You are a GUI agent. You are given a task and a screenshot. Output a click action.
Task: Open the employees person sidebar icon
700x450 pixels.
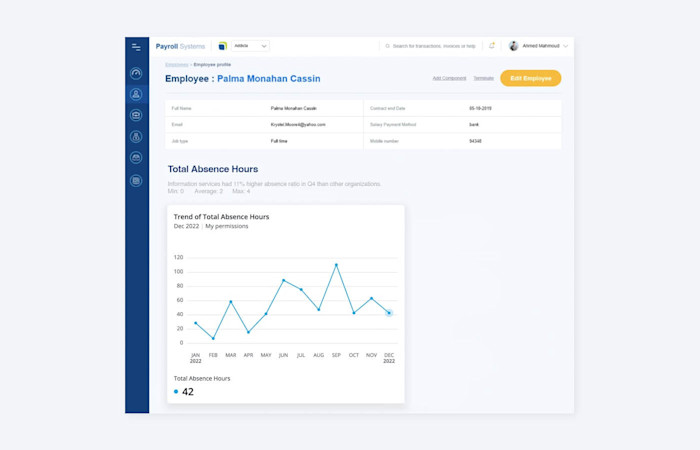pyautogui.click(x=136, y=94)
